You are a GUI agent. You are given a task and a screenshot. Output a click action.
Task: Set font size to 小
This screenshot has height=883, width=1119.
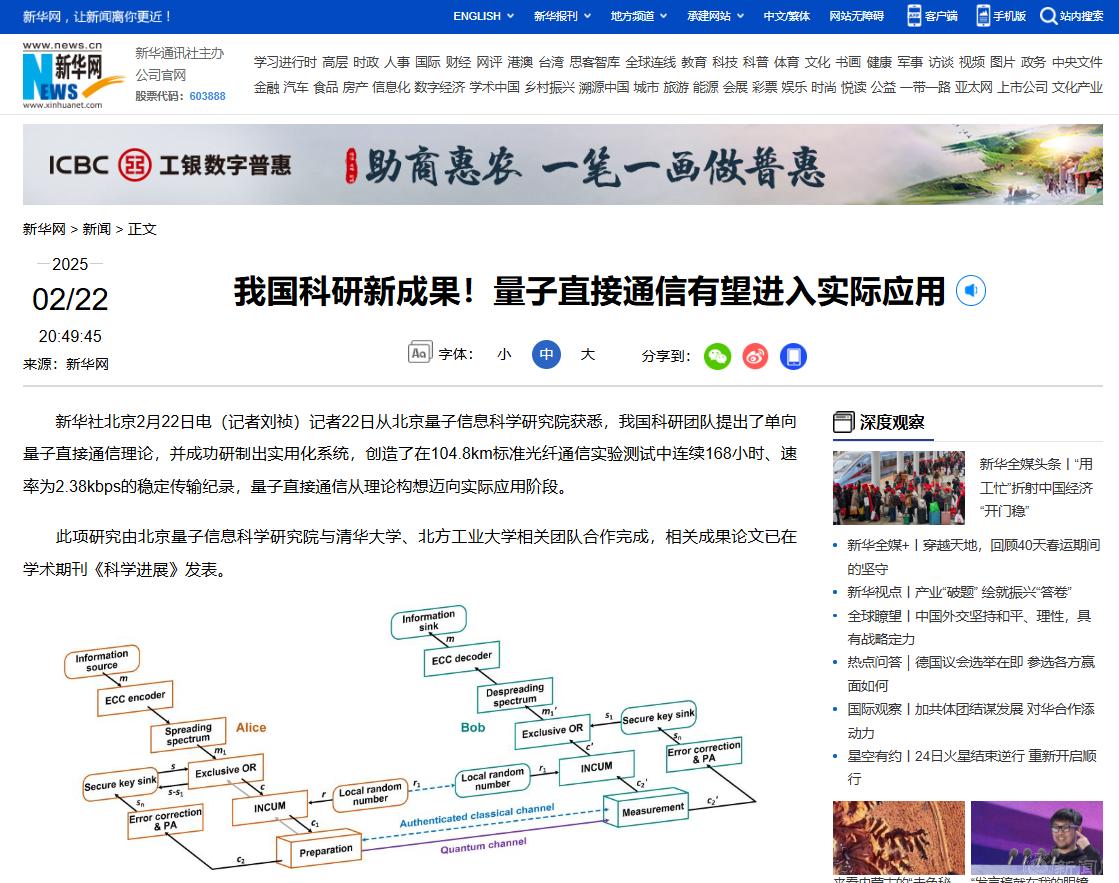(x=504, y=354)
